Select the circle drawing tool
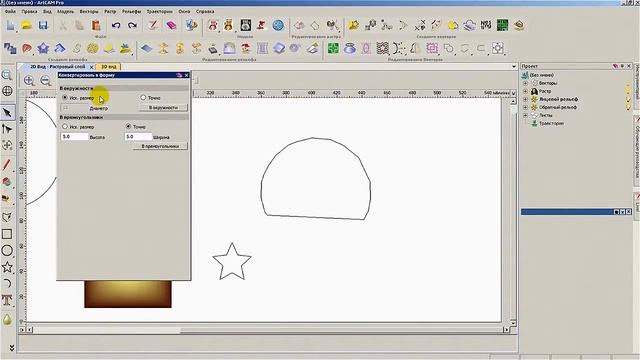 (x=7, y=250)
